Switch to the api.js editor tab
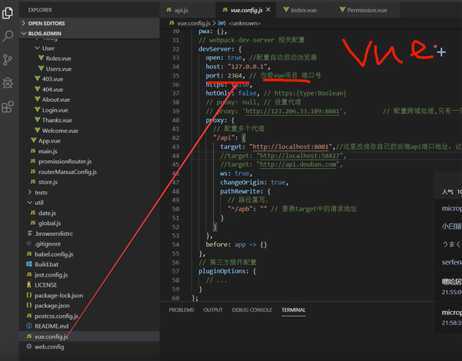462x361 pixels. pyautogui.click(x=181, y=10)
